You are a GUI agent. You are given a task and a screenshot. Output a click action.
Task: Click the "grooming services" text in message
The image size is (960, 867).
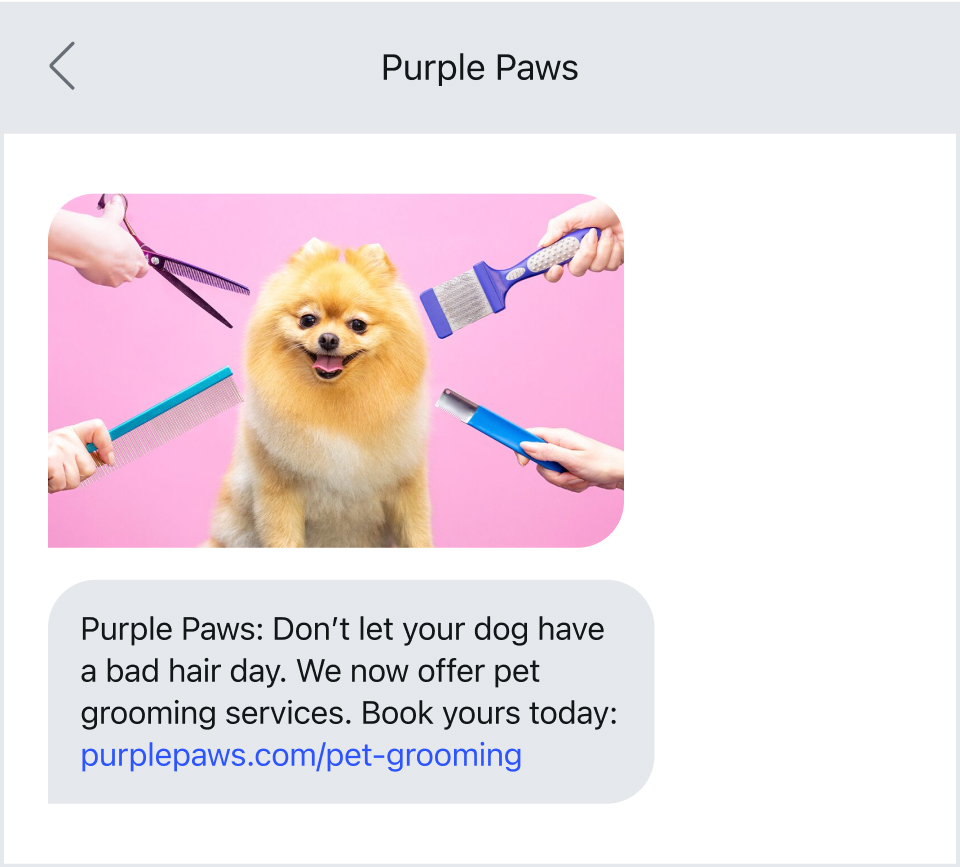217,714
